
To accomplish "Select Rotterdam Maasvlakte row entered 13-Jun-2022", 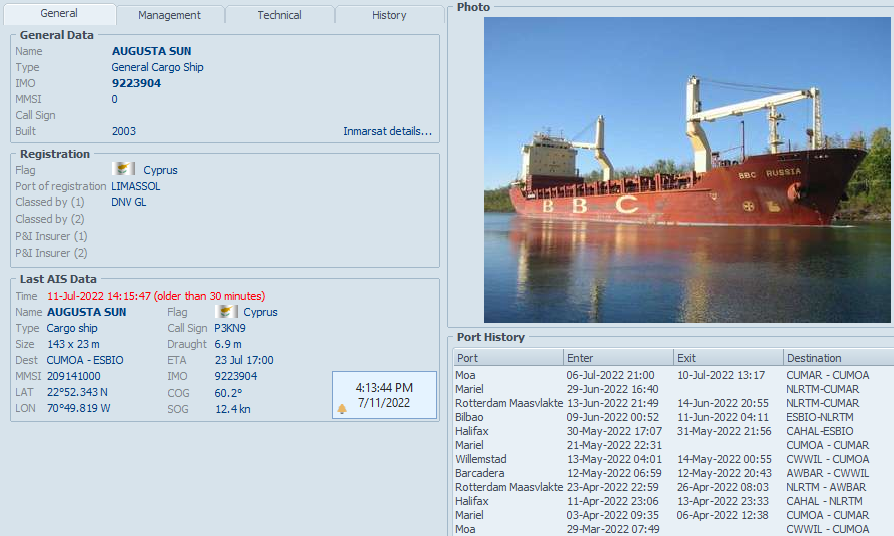I will tap(673, 403).
